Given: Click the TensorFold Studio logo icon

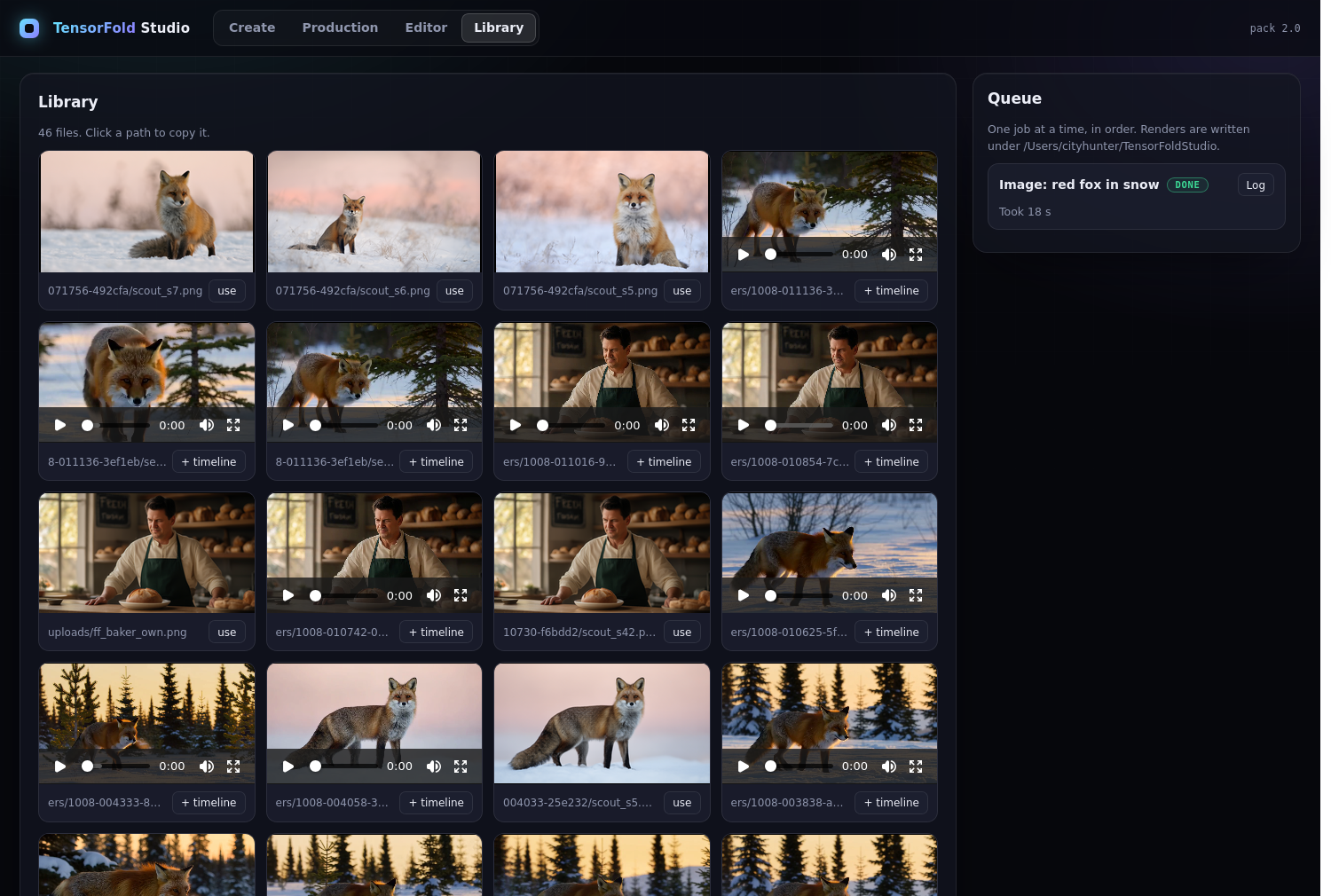Looking at the screenshot, I should coord(29,28).
